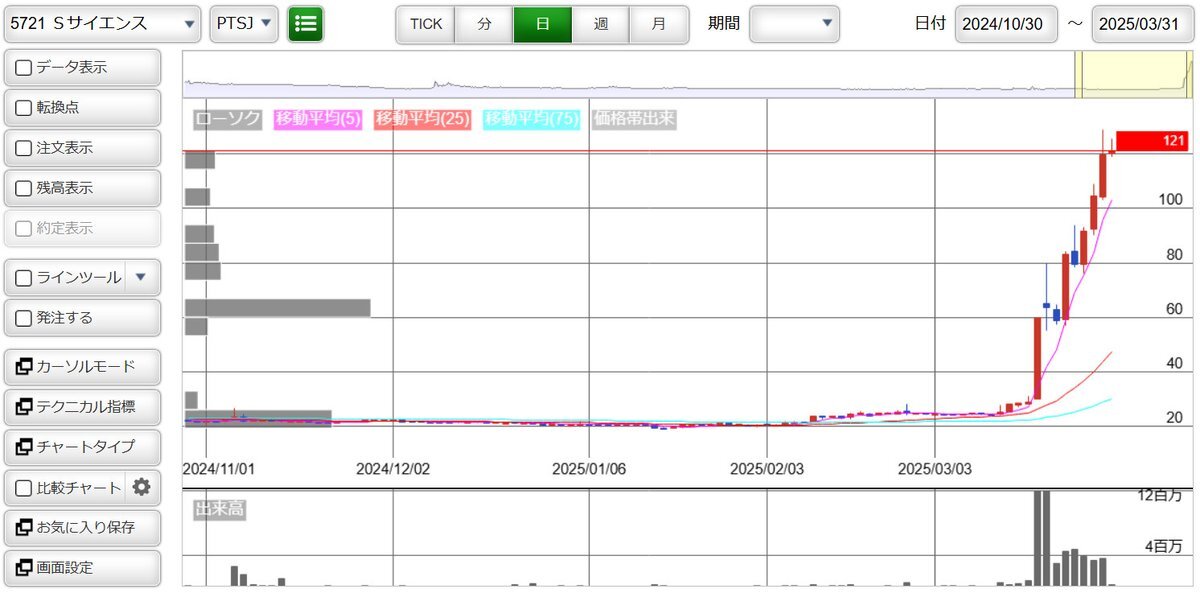The image size is (1200, 593).
Task: Click お気に入り保存 button
Action: point(82,527)
